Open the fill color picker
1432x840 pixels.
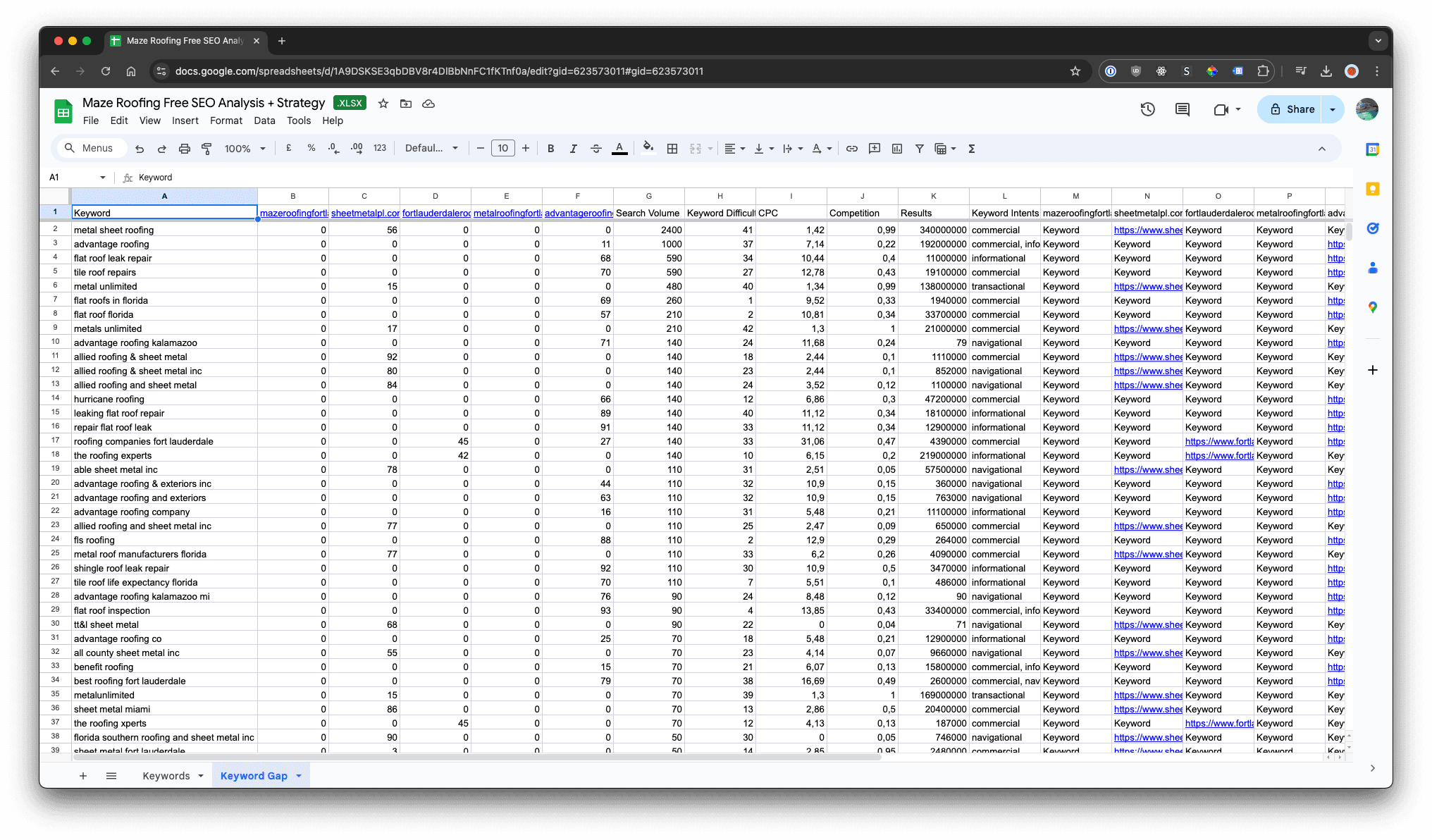(x=648, y=148)
